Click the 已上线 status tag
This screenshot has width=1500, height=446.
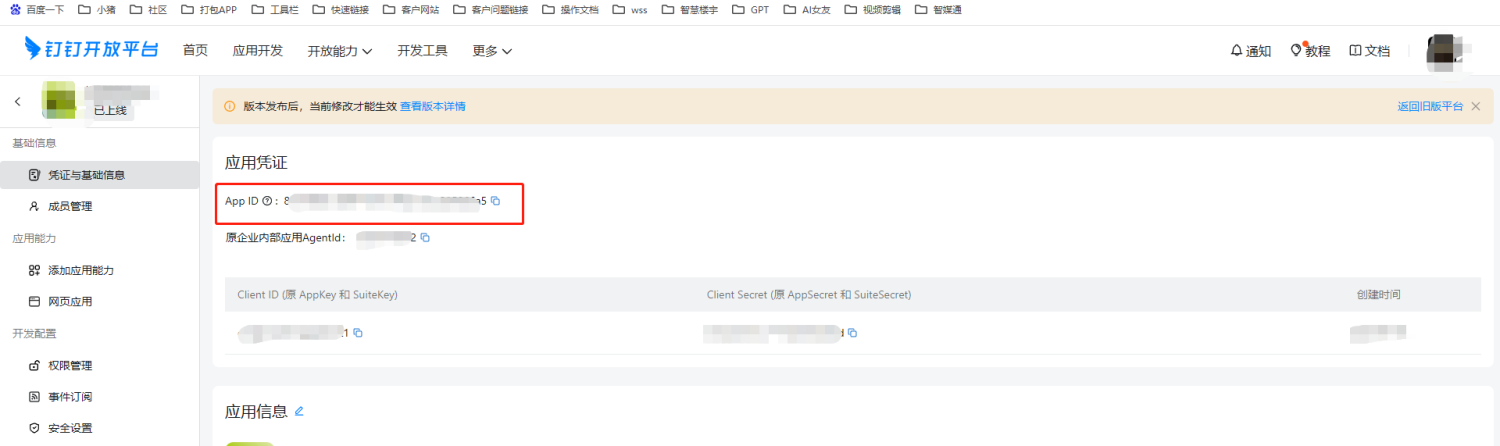[x=110, y=111]
